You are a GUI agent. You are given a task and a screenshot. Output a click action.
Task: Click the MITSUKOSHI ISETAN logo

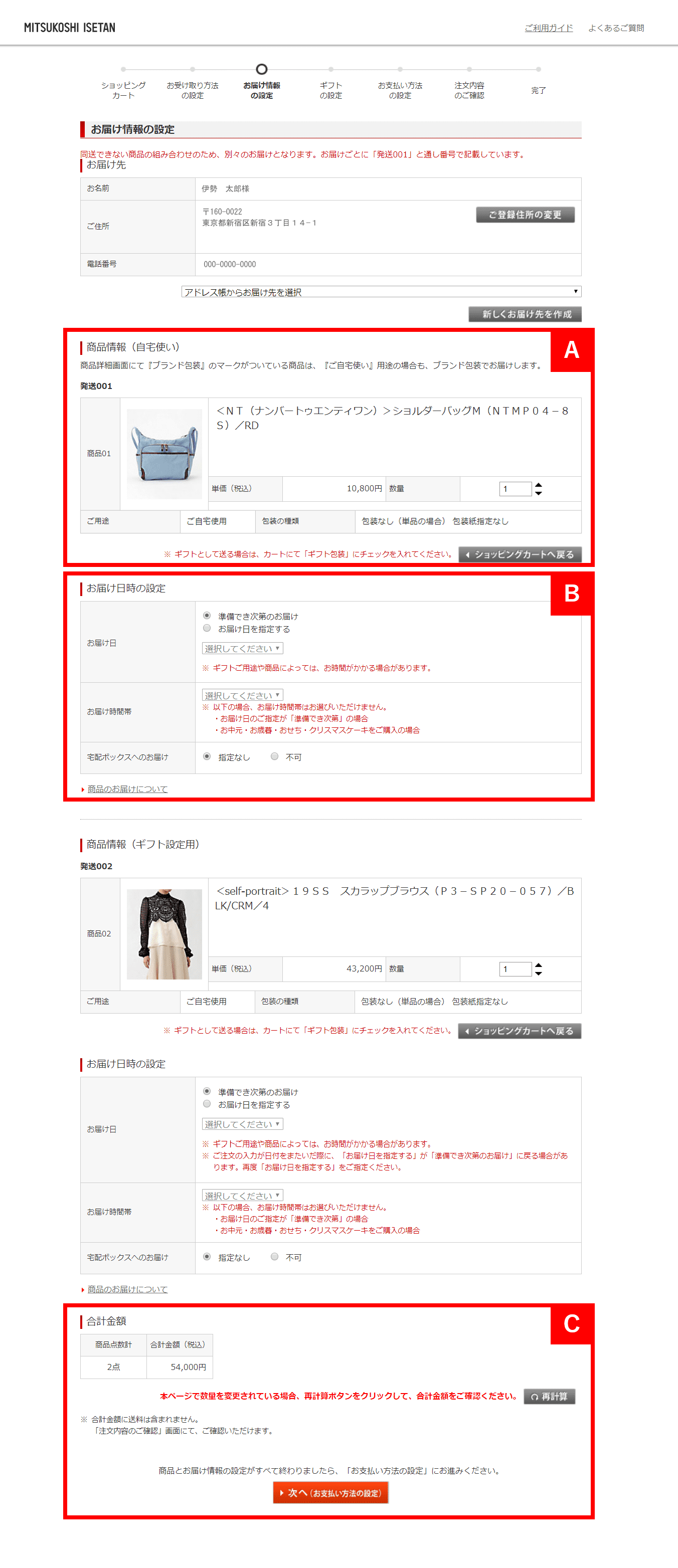pyautogui.click(x=69, y=28)
